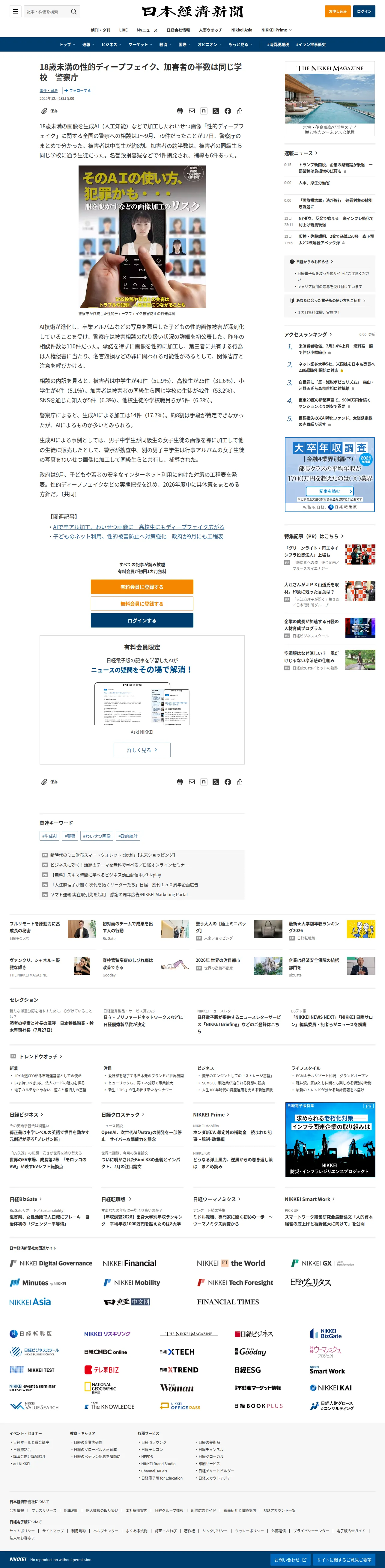Share via Facebook icon beneath the headline
This screenshot has width=385, height=1568.
[228, 111]
